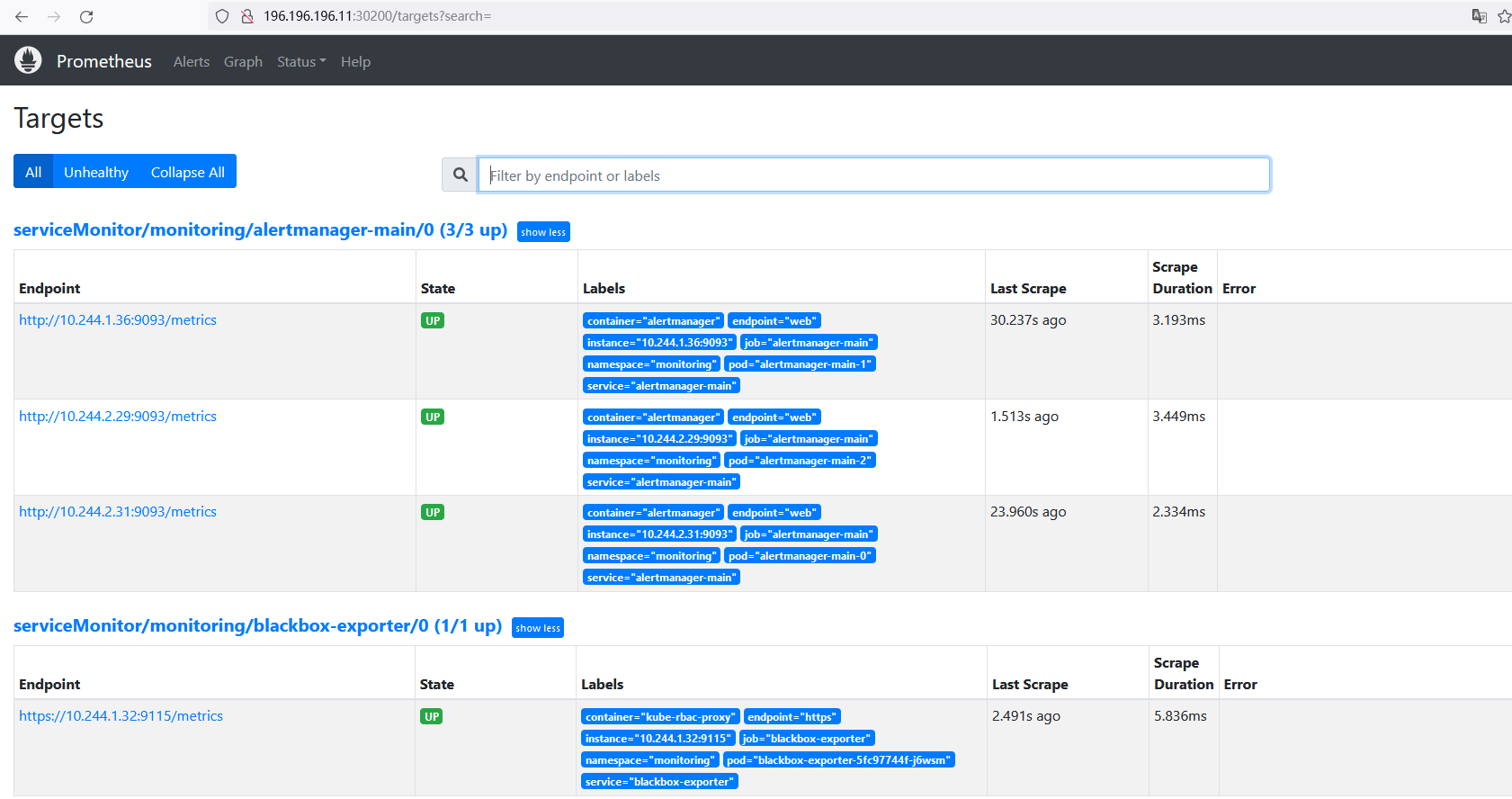Open the insecure connection lock icon
This screenshot has height=799, width=1512.
(247, 16)
